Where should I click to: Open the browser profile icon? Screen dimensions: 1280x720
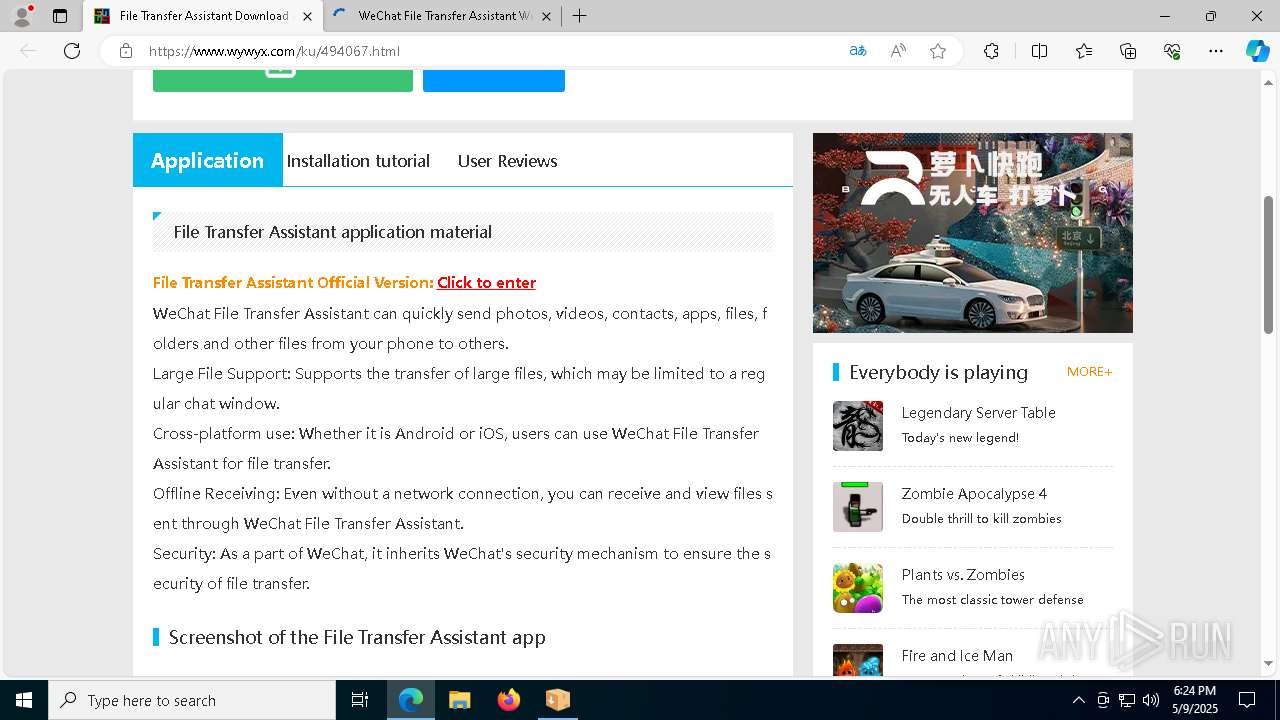22,16
